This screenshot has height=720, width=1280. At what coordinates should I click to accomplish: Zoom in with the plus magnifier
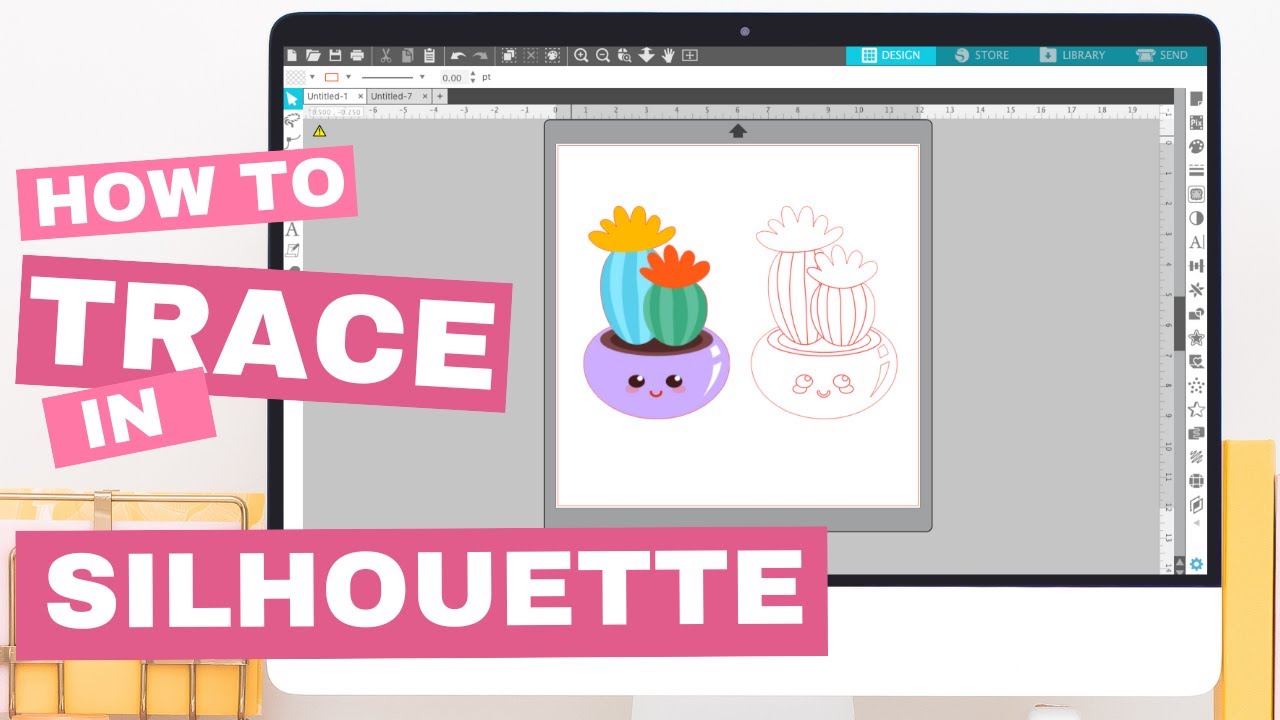pos(581,56)
